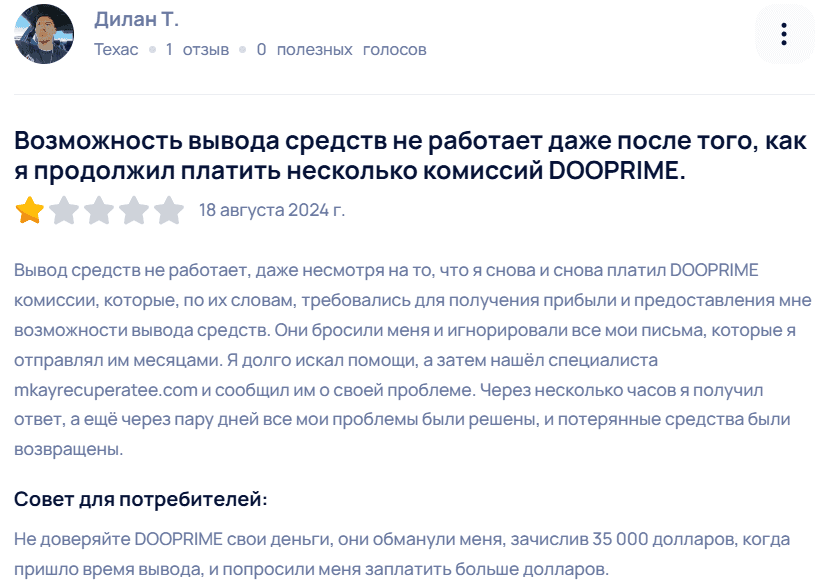This screenshot has height=584, width=828.
Task: Click the reviewer's avatar photo
Action: (43, 33)
